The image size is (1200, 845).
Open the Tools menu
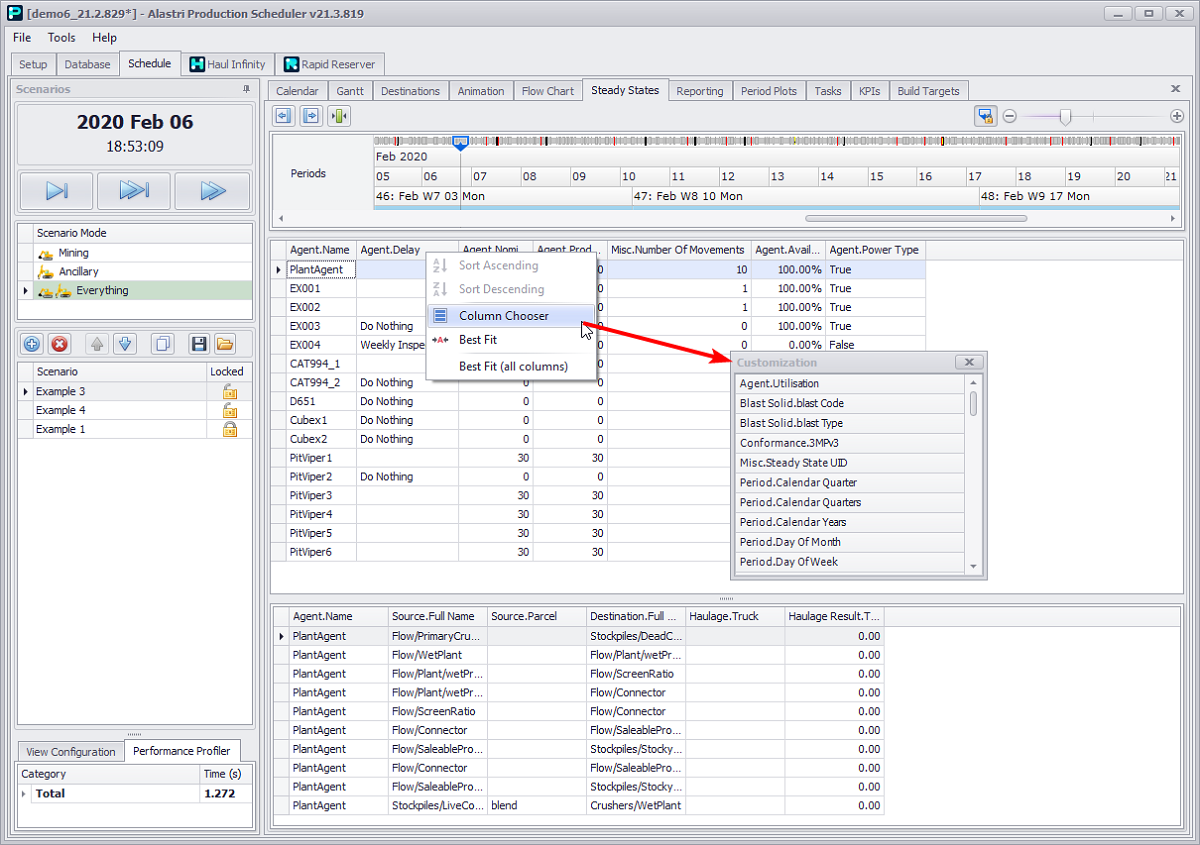point(61,37)
